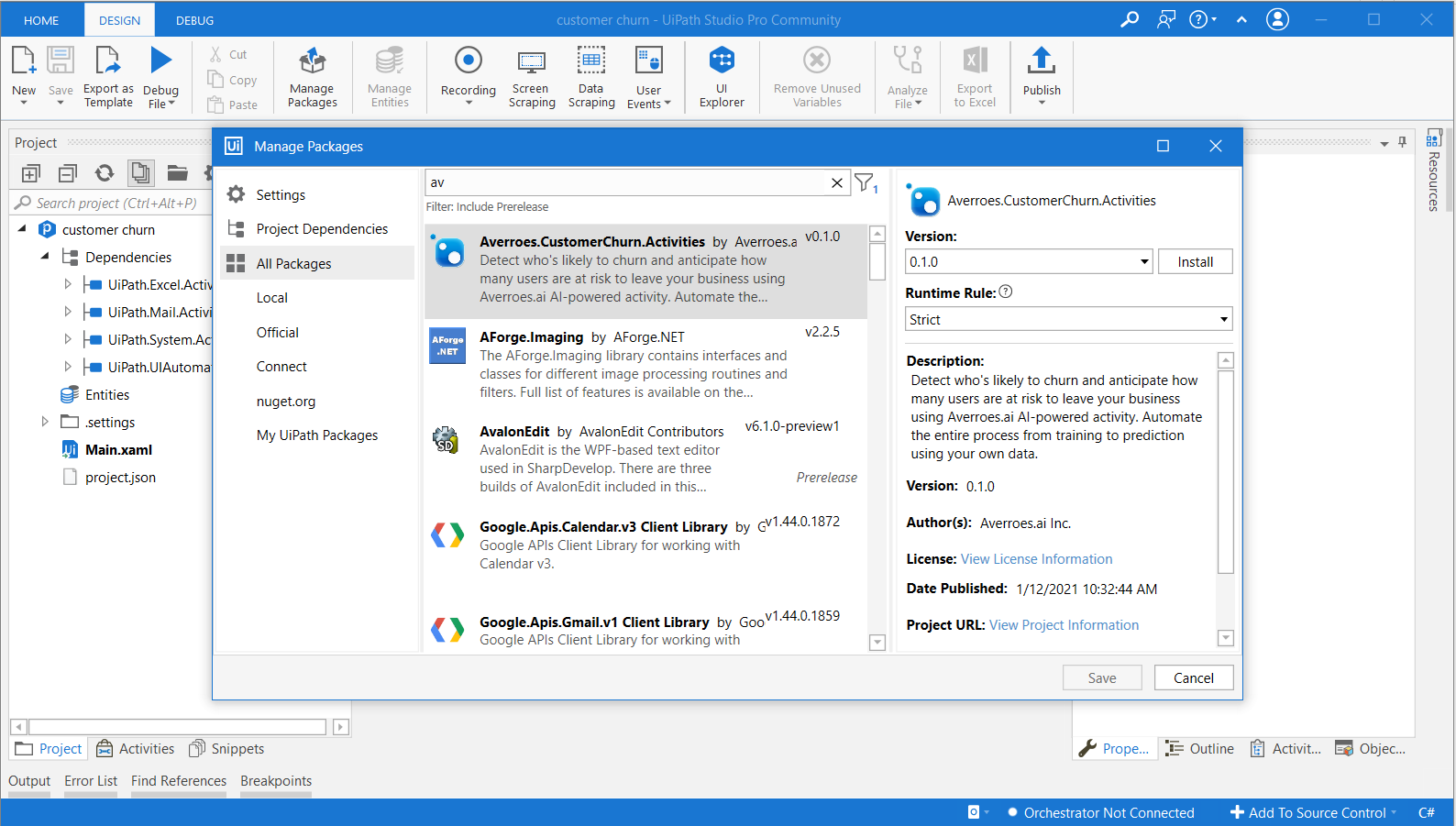This screenshot has height=826, width=1456.
Task: Switch to the HOME ribbon tab
Action: click(x=41, y=20)
